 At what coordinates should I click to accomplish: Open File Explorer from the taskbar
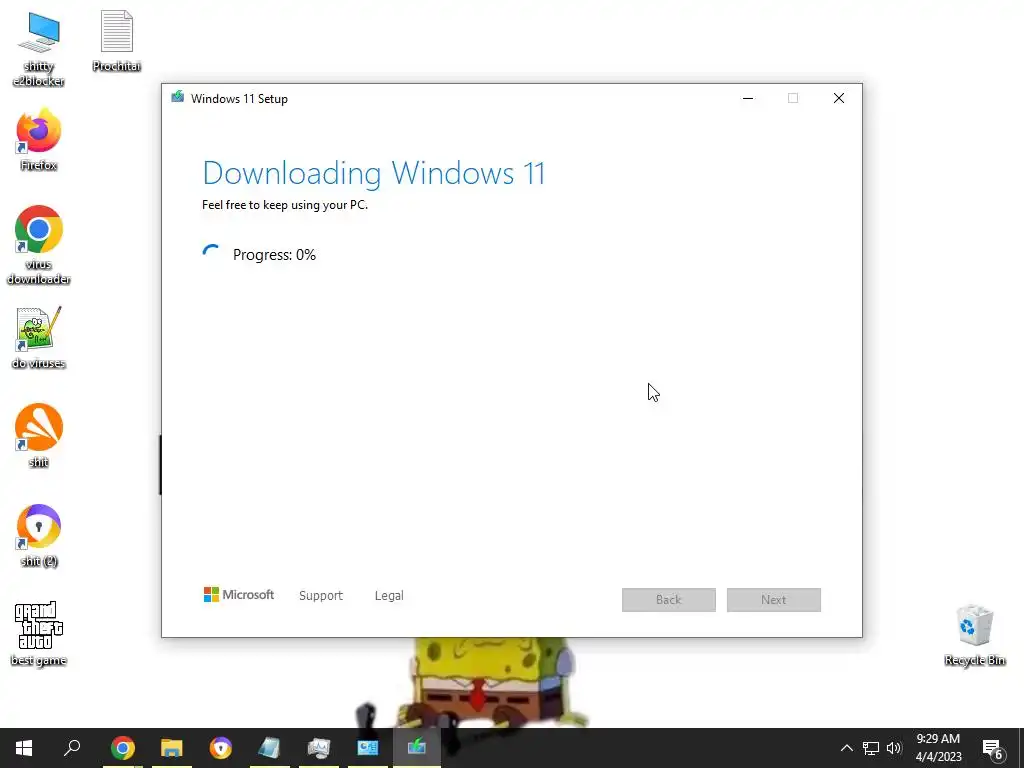point(172,748)
